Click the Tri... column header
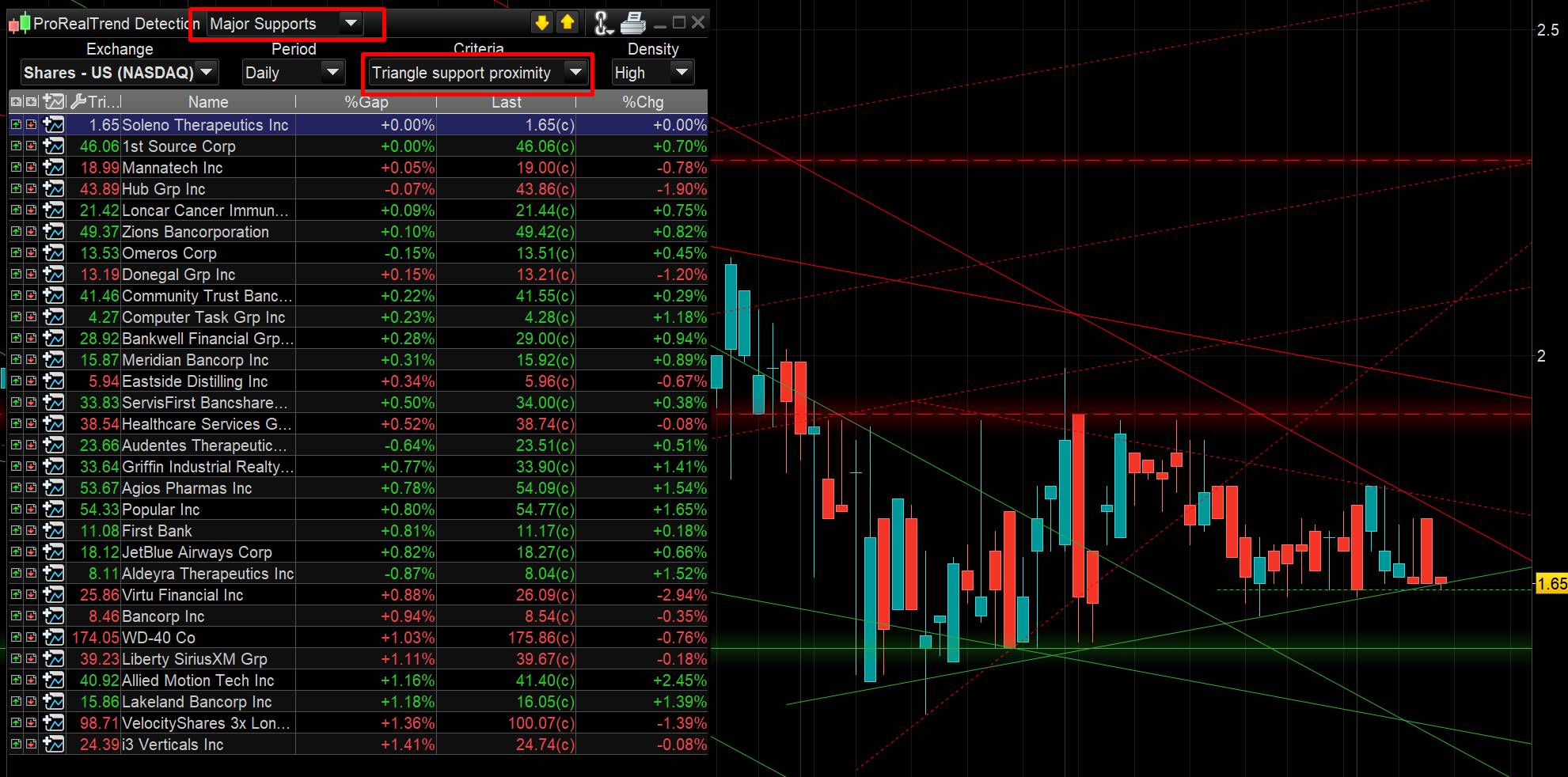Screen dimensions: 1568x777 (104, 101)
